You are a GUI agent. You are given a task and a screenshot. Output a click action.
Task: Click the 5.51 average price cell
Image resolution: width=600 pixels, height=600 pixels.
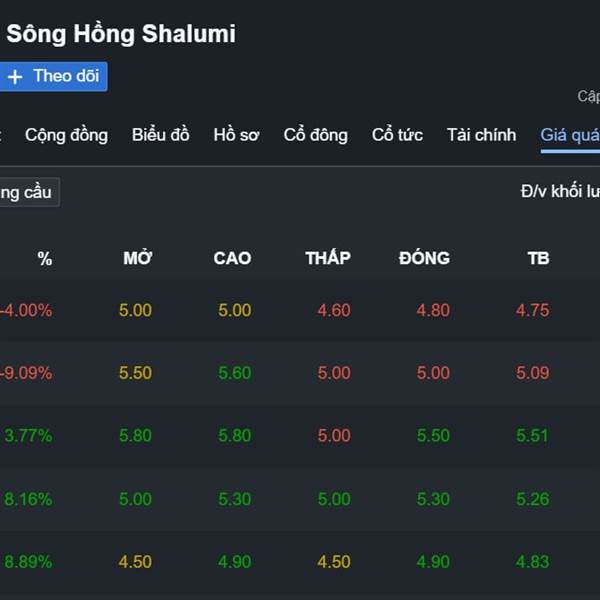[x=533, y=436]
